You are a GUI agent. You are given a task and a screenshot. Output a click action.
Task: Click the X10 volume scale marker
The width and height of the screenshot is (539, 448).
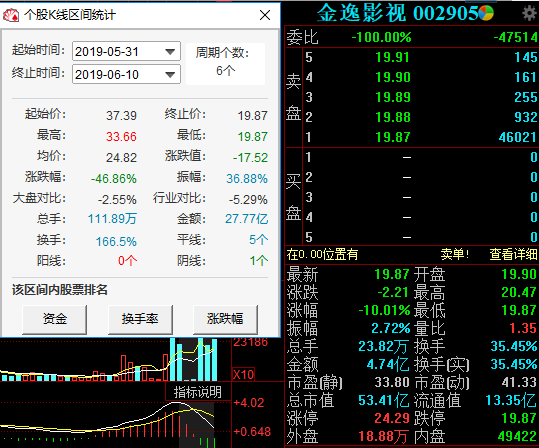pyautogui.click(x=243, y=374)
